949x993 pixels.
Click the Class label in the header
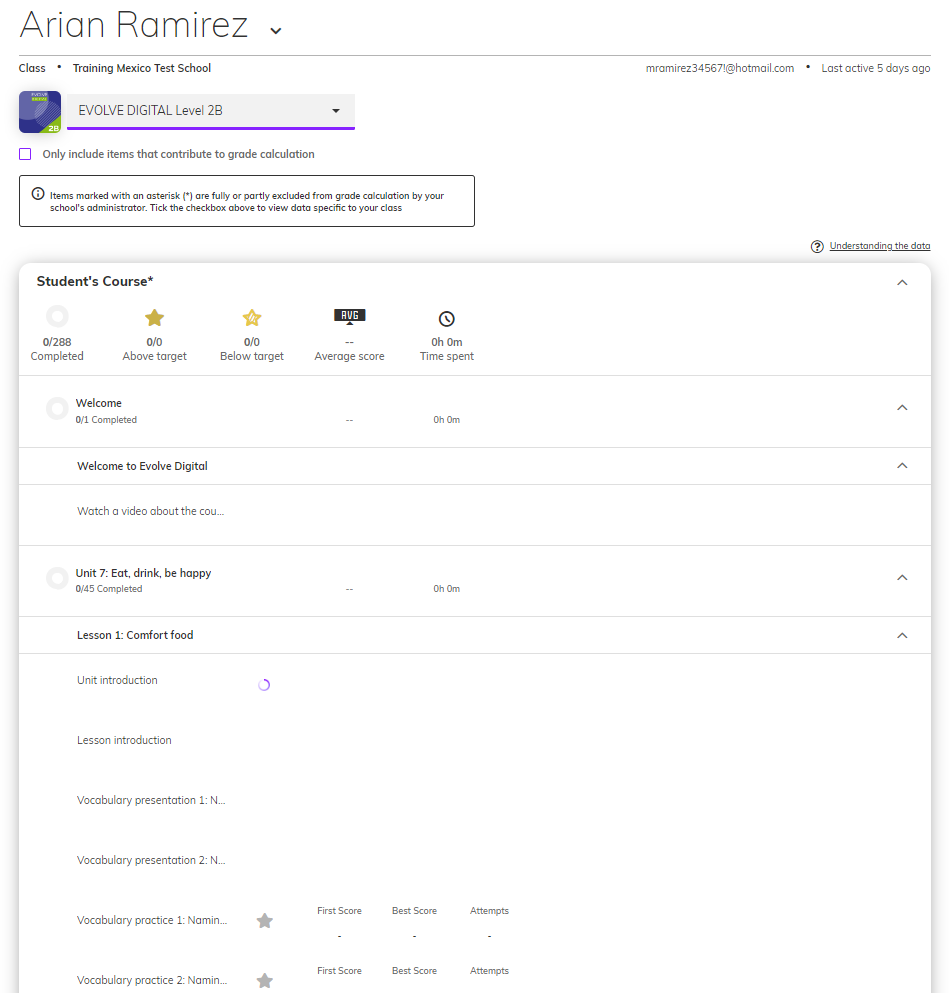pos(32,68)
